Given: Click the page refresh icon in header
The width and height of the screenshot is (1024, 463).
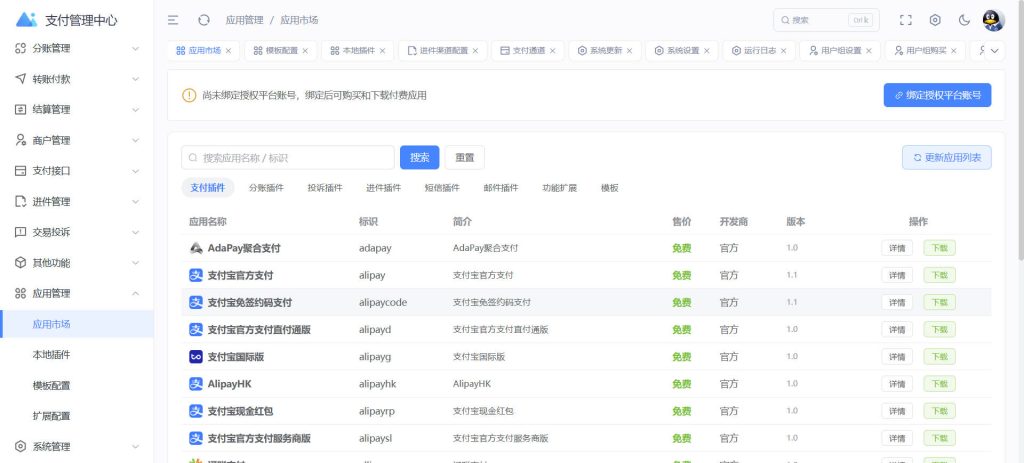Looking at the screenshot, I should click(204, 20).
